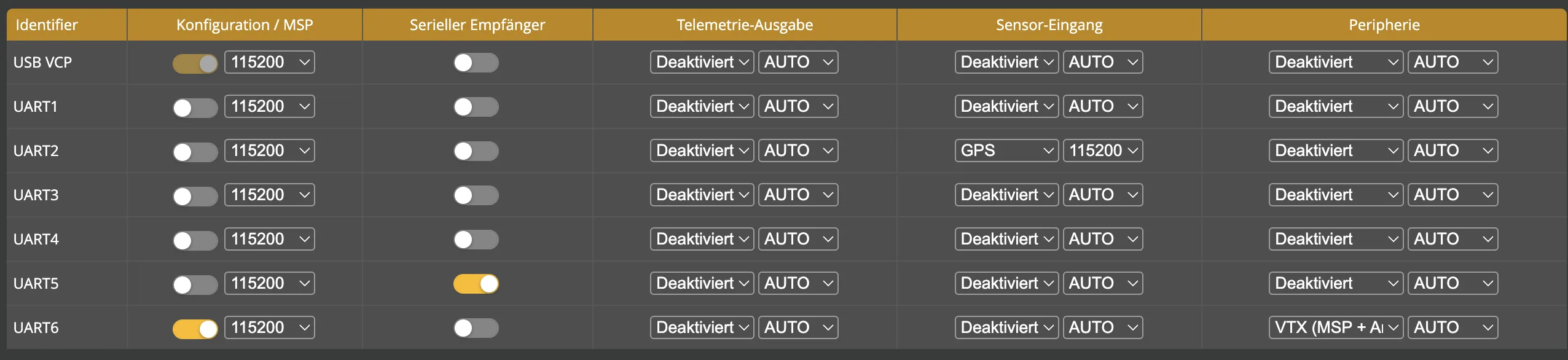The width and height of the screenshot is (1568, 360).
Task: Enable MSP configuration on UART1
Action: tap(195, 108)
